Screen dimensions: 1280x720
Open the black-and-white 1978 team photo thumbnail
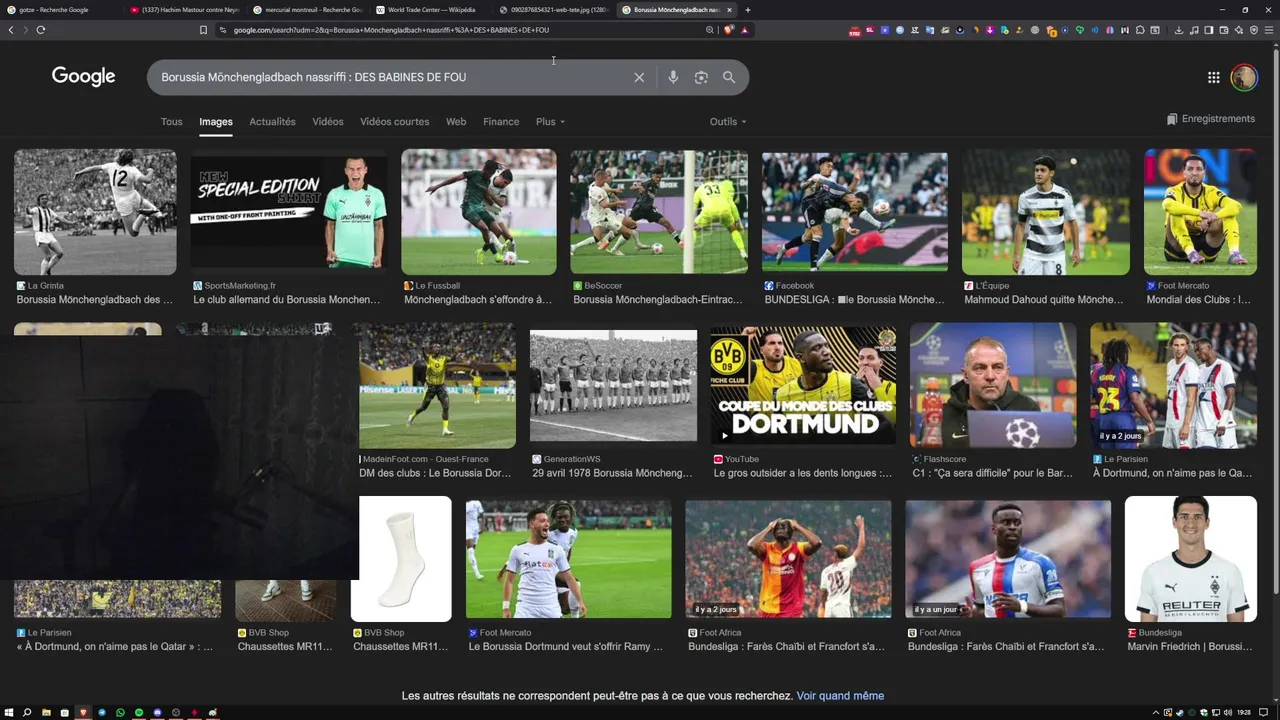click(x=613, y=386)
